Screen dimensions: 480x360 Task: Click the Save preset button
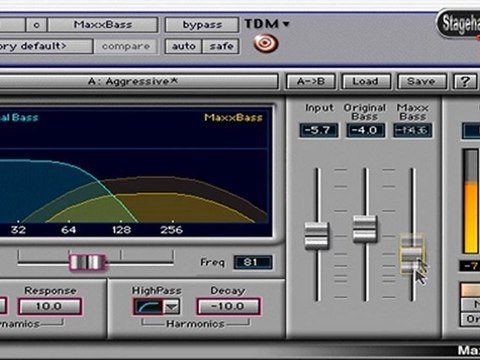(421, 82)
